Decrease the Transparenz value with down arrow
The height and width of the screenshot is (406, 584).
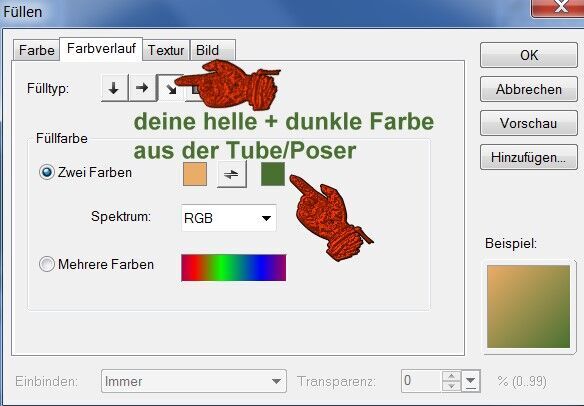(x=451, y=386)
